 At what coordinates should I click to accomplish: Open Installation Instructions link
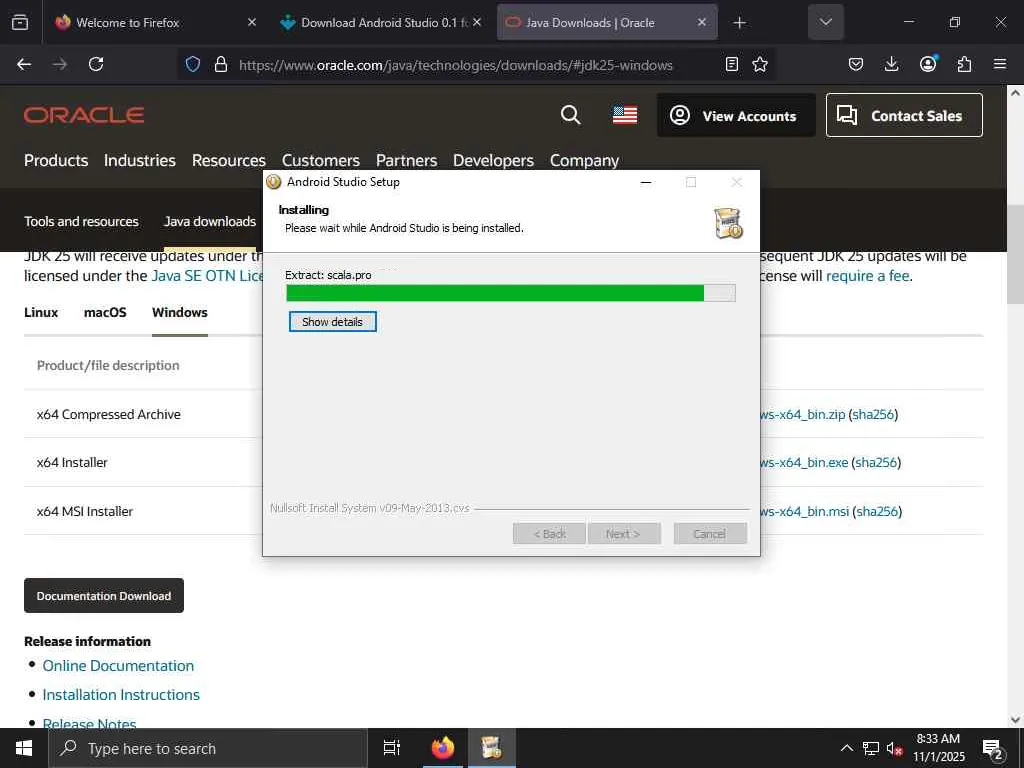tap(121, 694)
